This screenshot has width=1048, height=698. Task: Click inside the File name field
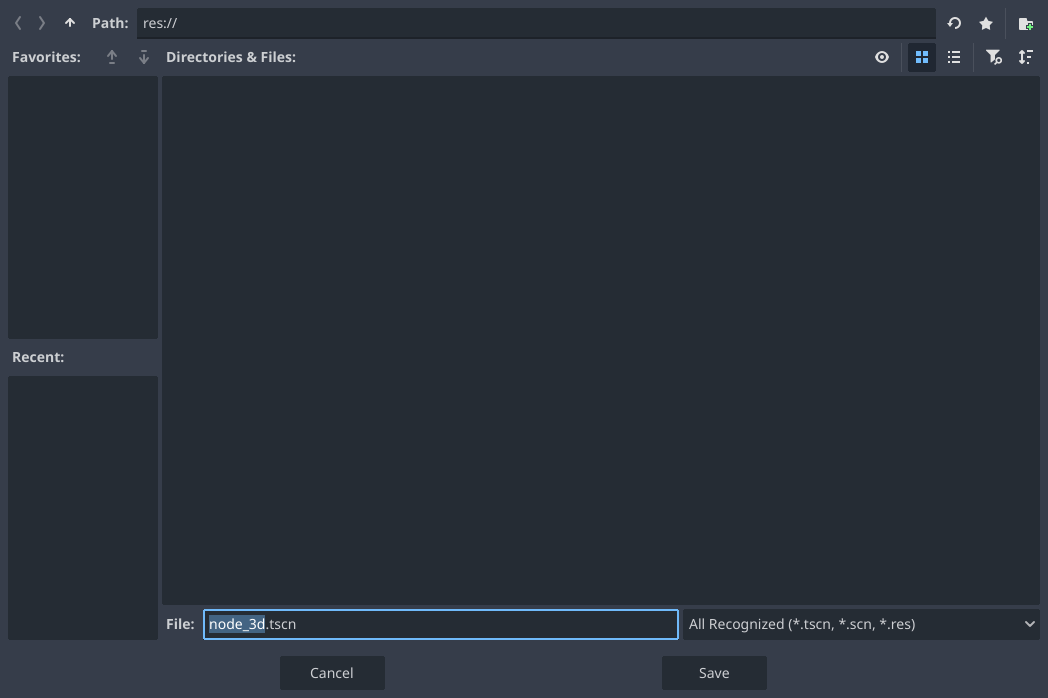[x=440, y=623]
